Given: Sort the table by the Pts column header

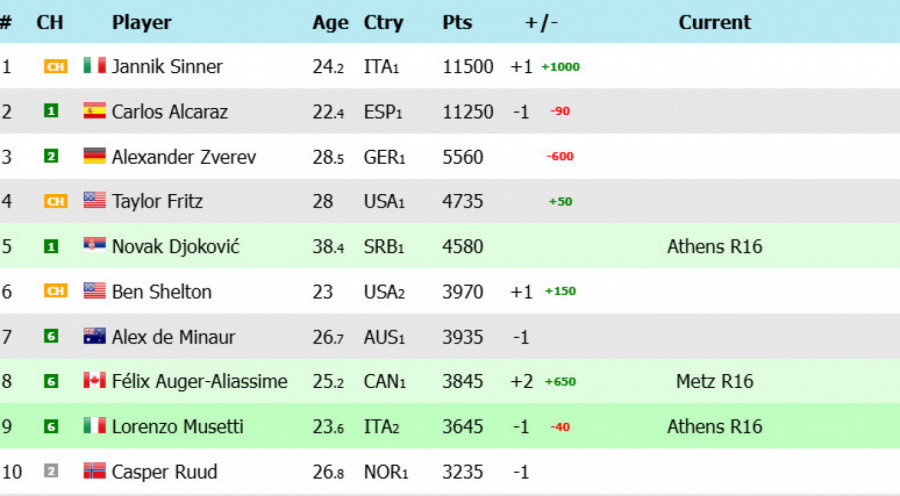Looking at the screenshot, I should (457, 22).
